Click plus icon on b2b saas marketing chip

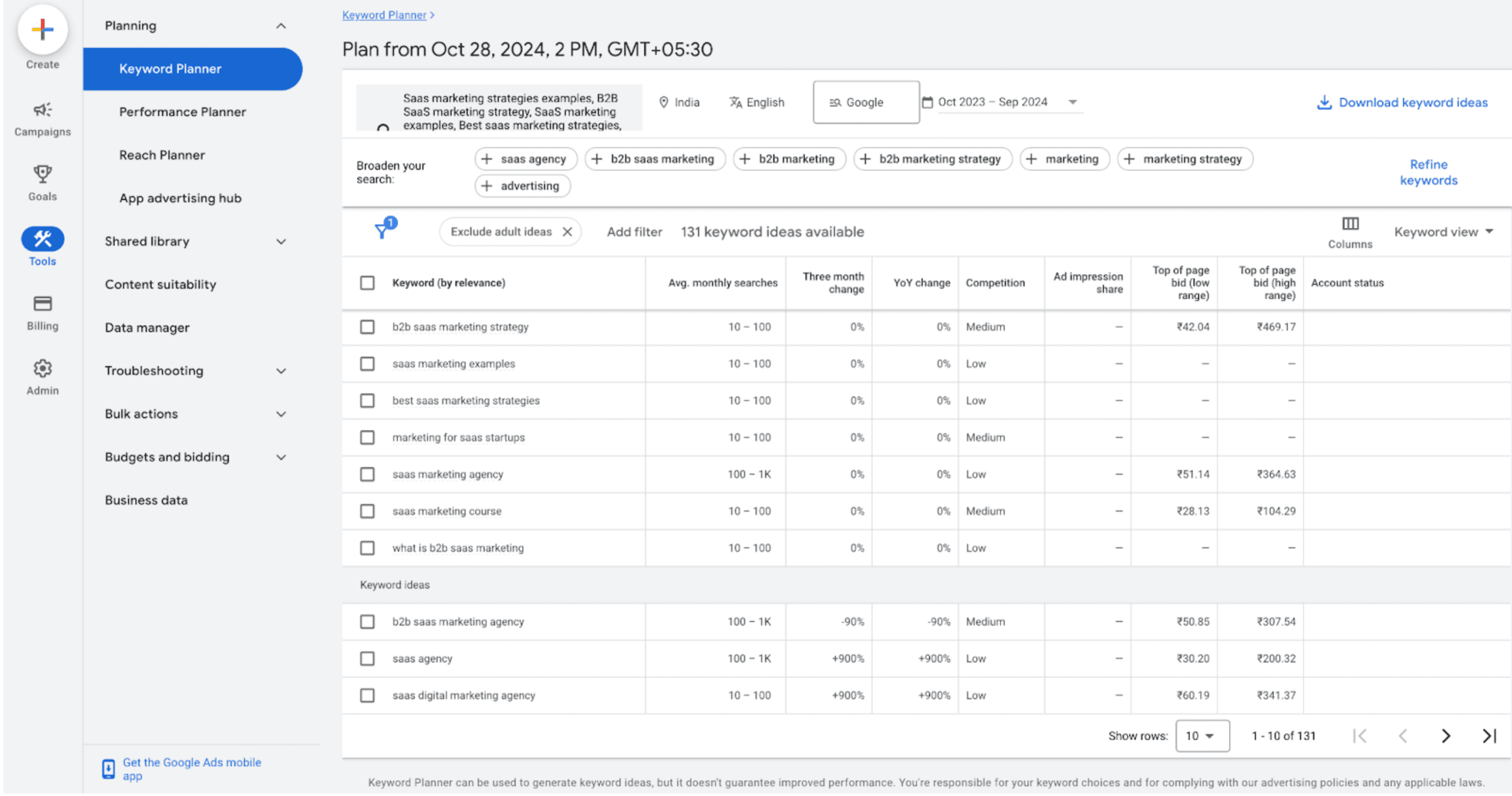tap(596, 159)
